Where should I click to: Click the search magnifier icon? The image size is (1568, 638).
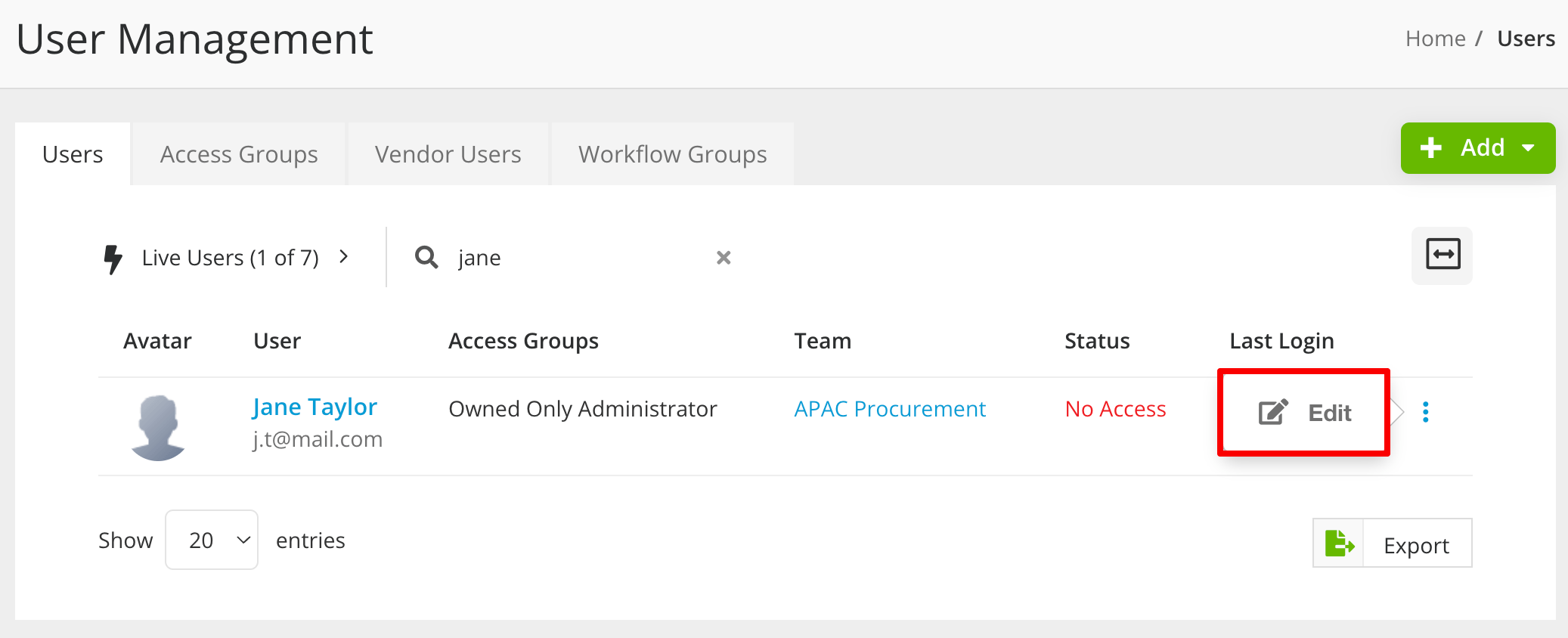pyautogui.click(x=426, y=258)
